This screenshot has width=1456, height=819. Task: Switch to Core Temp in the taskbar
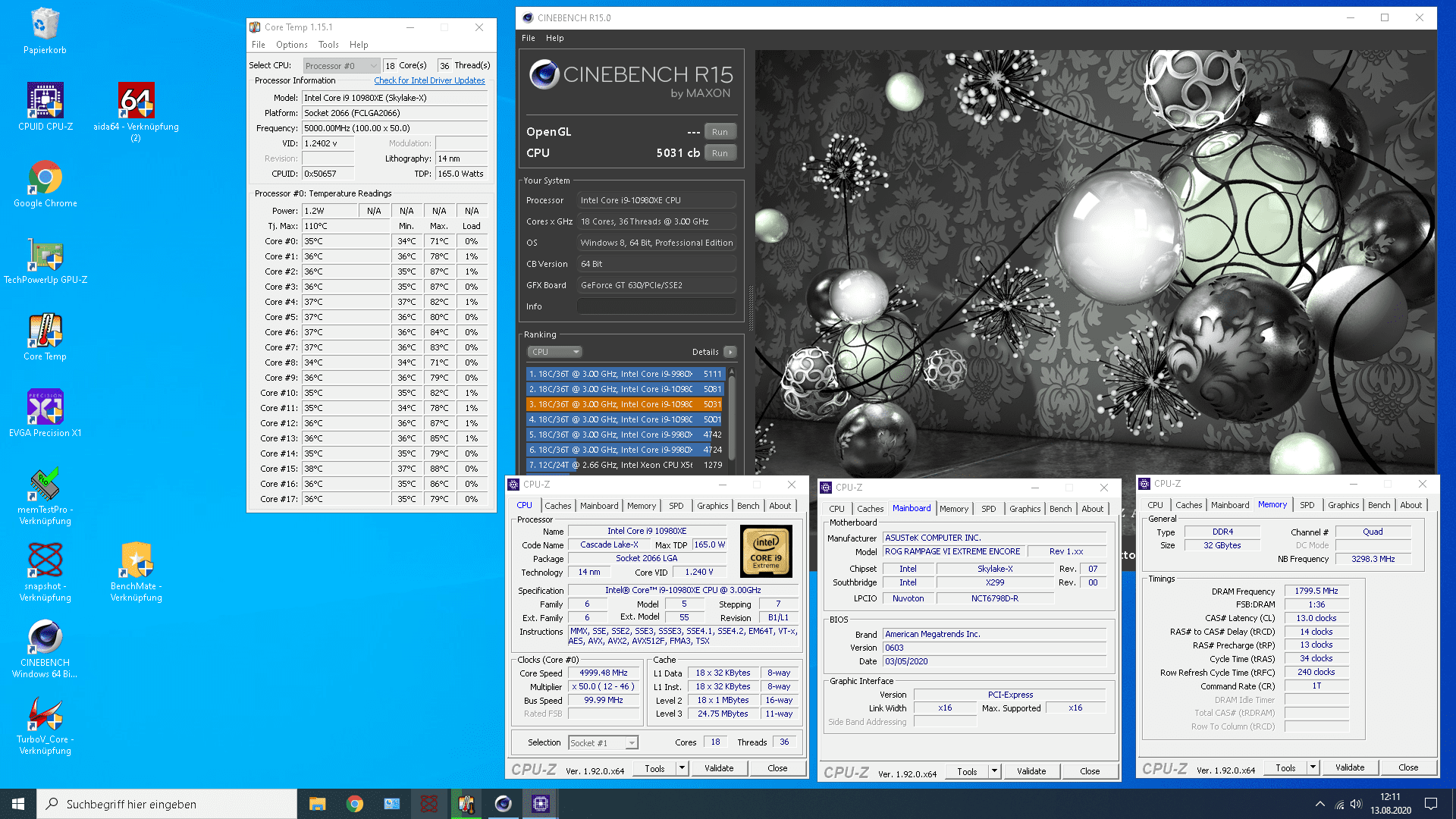466,804
